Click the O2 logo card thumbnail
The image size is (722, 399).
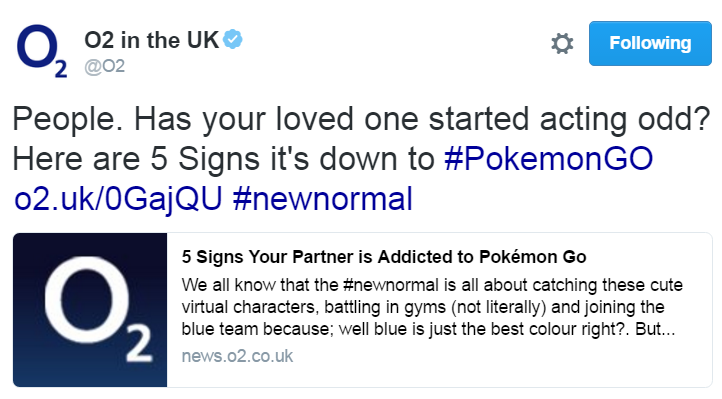[90, 310]
